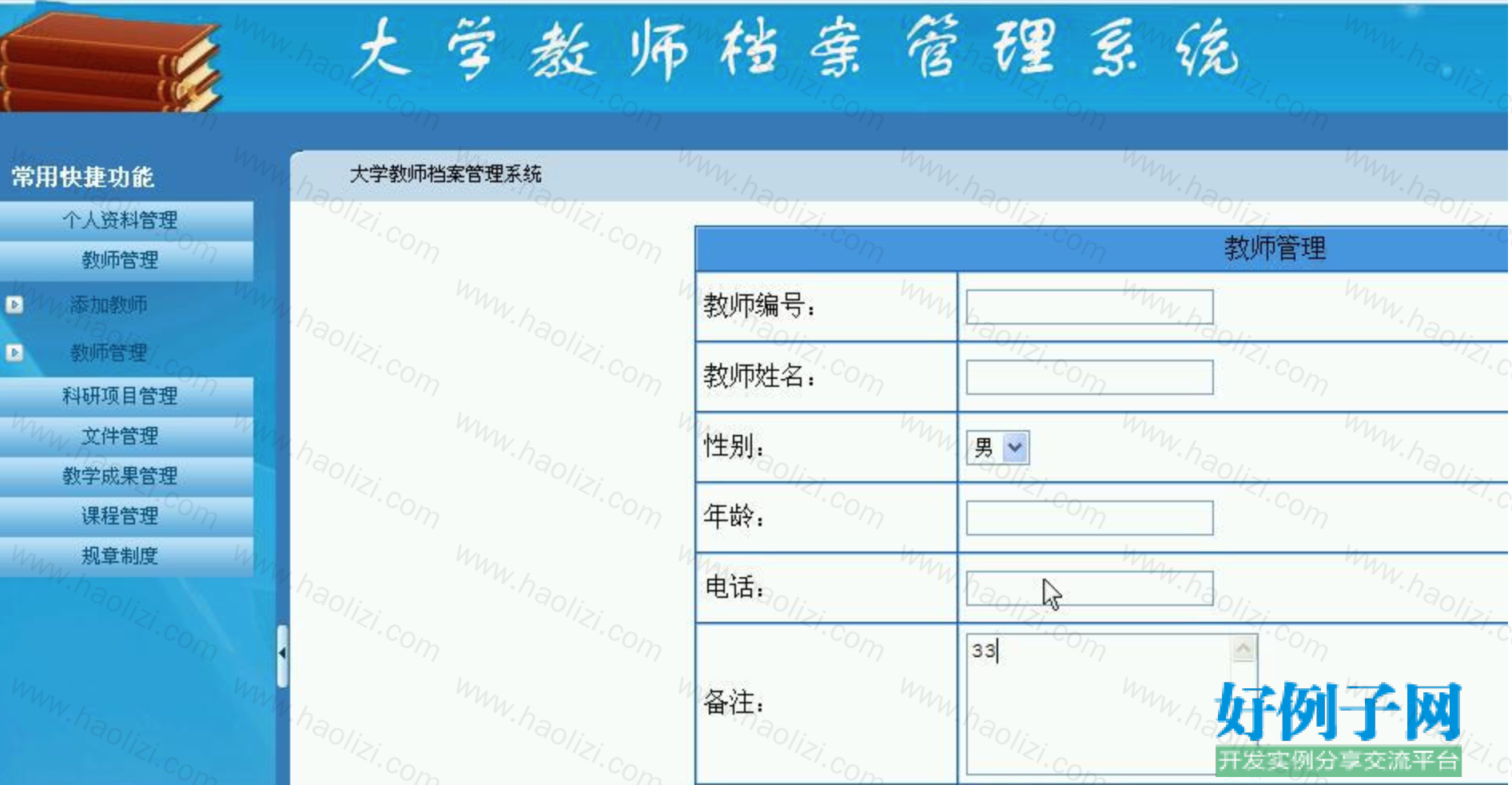Focus the 电话 input field
The image size is (1512, 785).
(1089, 588)
